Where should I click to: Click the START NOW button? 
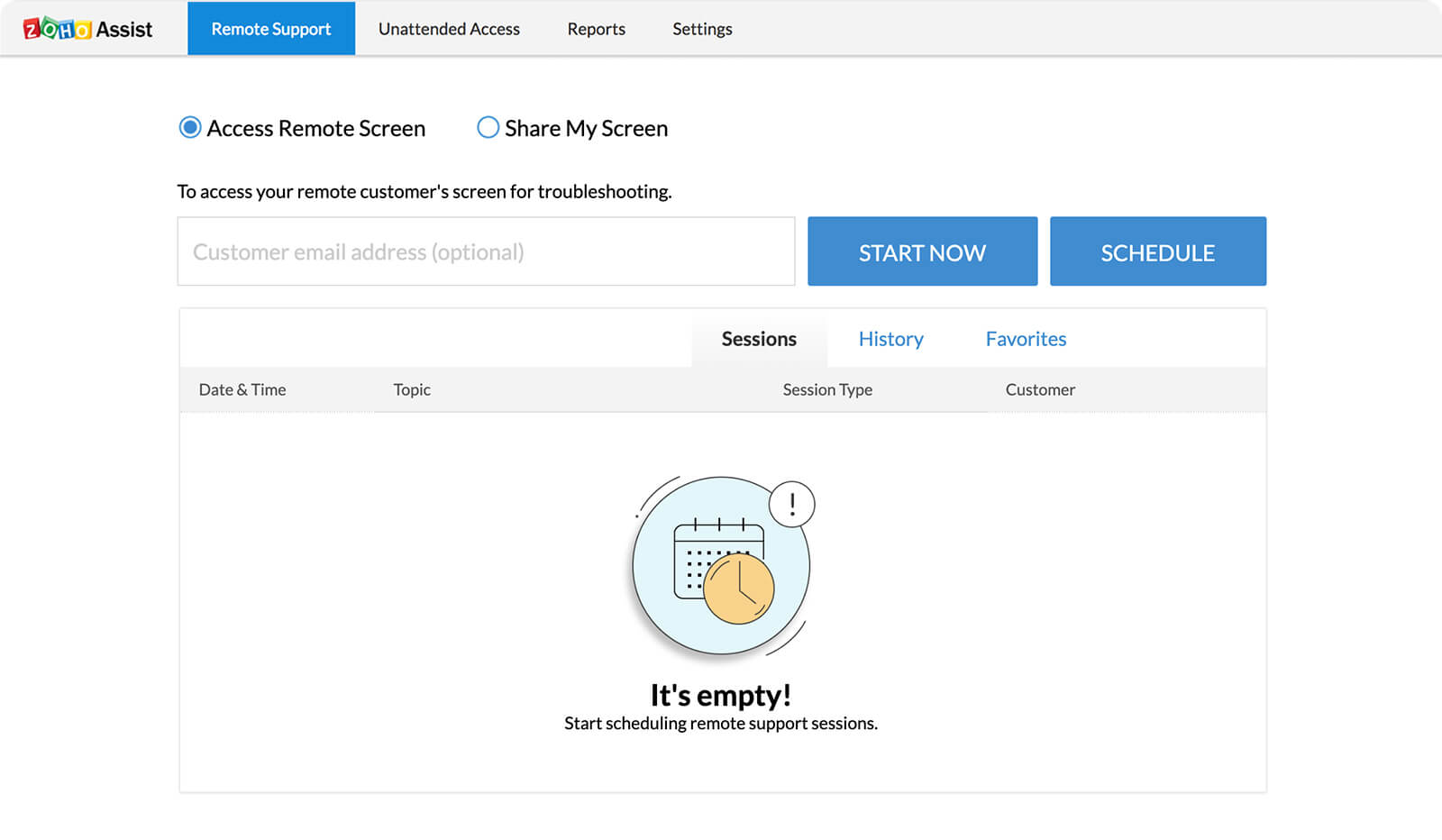(x=922, y=251)
